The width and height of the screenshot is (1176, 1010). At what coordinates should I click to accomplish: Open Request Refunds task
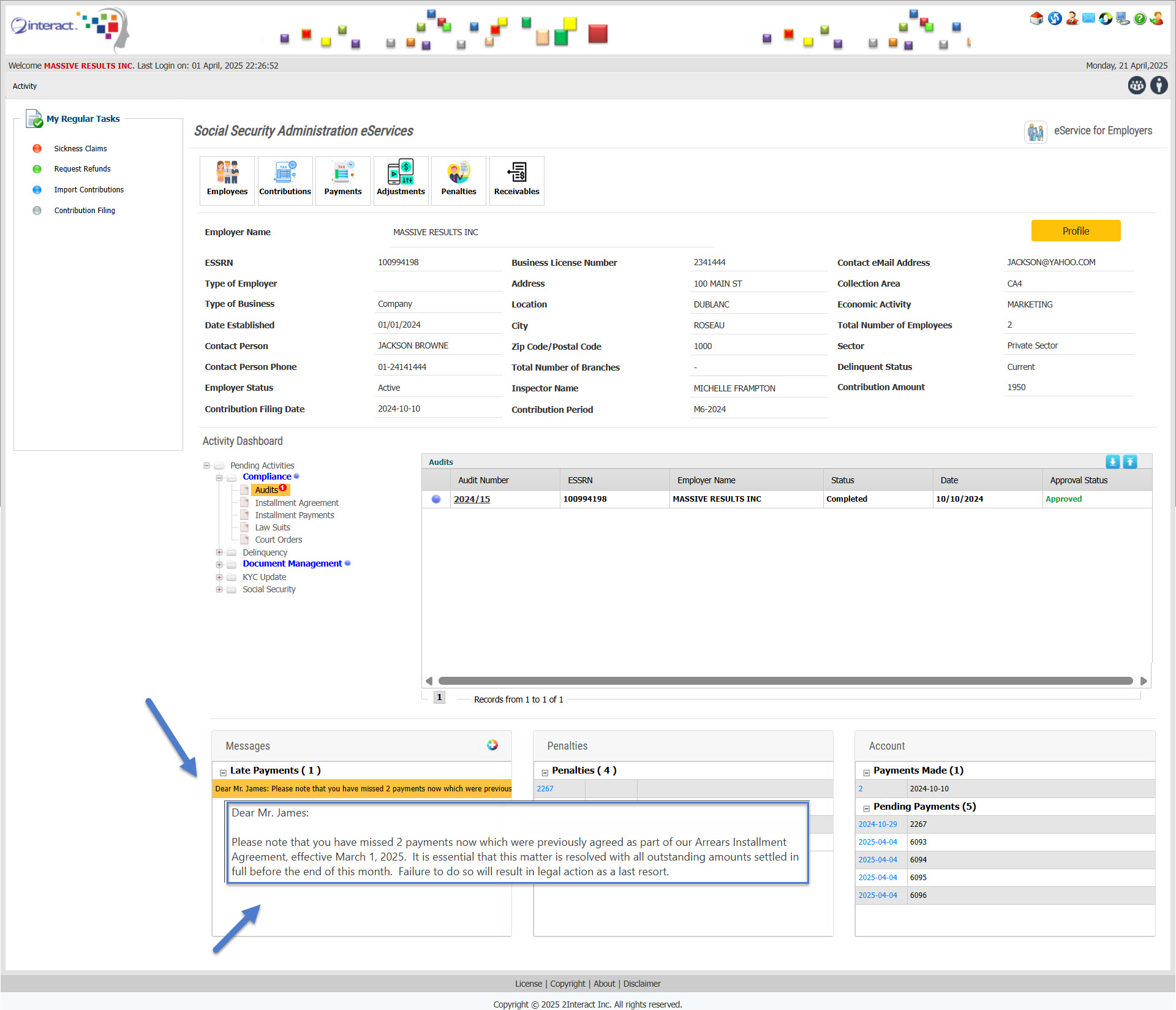coord(82,169)
